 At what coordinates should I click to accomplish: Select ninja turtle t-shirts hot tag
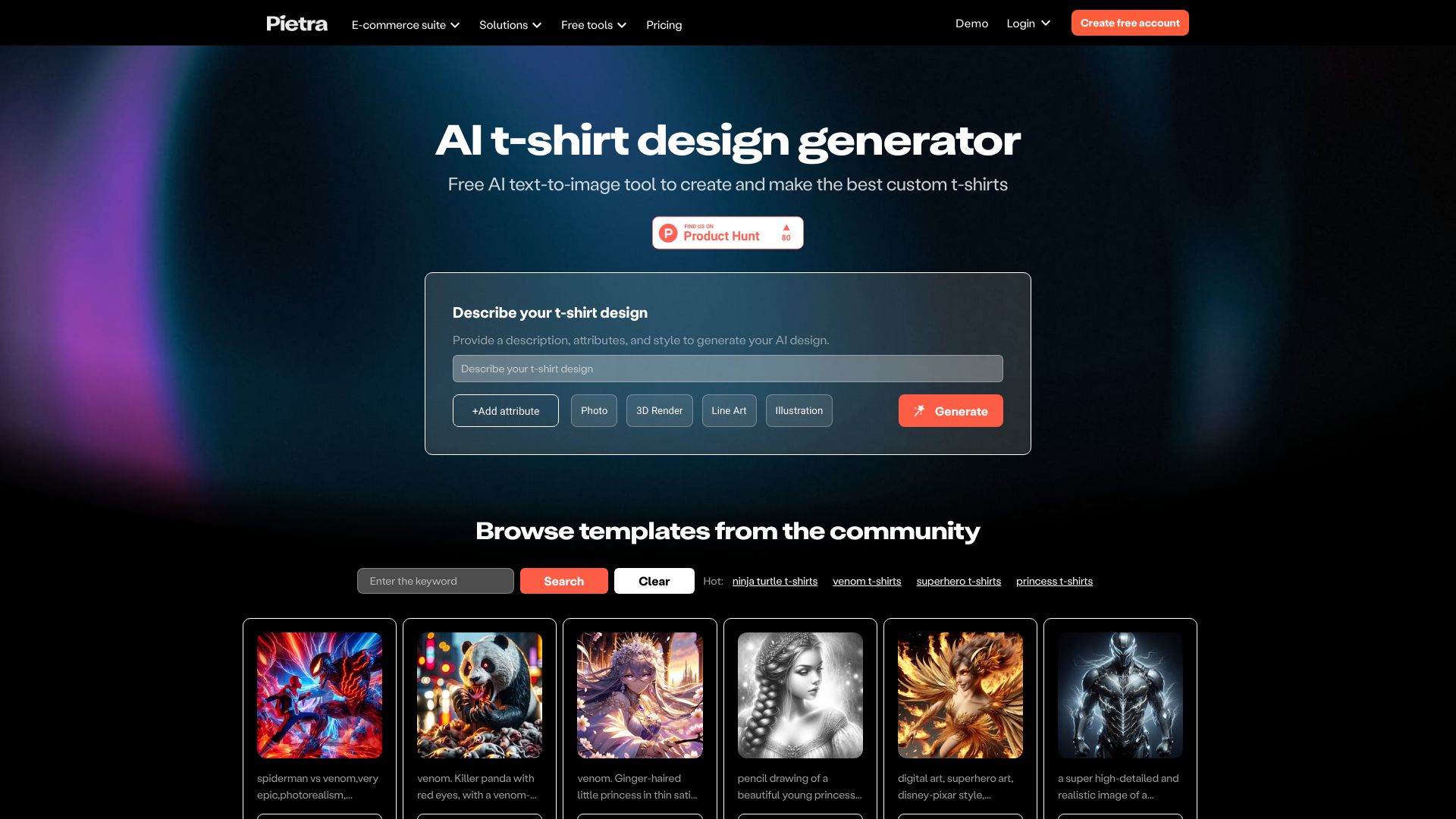[x=775, y=580]
